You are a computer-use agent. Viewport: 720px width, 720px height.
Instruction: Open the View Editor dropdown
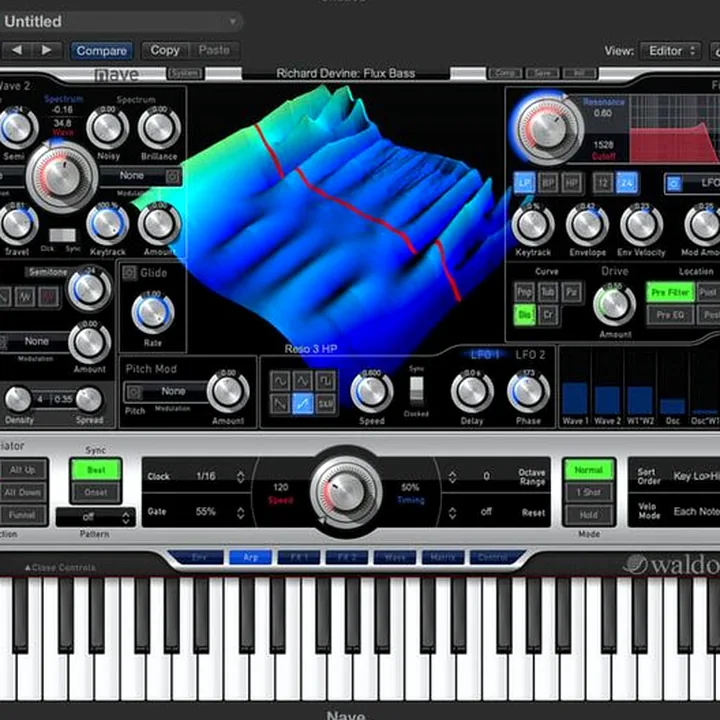(670, 51)
